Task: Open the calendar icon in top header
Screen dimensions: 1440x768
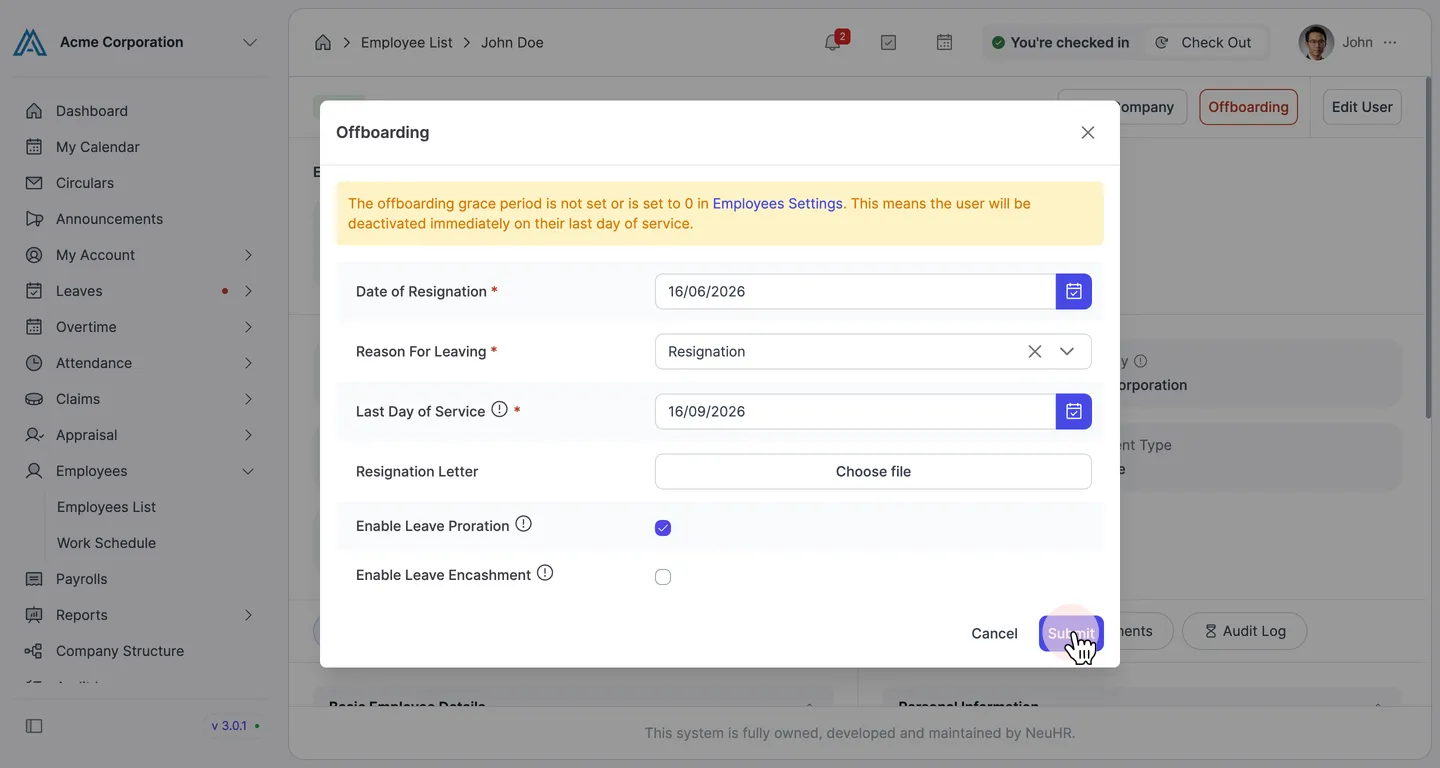Action: [944, 43]
